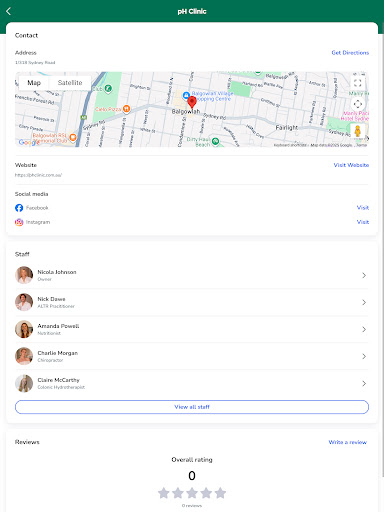Click View all staff button
This screenshot has height=512, width=384.
pyautogui.click(x=192, y=407)
